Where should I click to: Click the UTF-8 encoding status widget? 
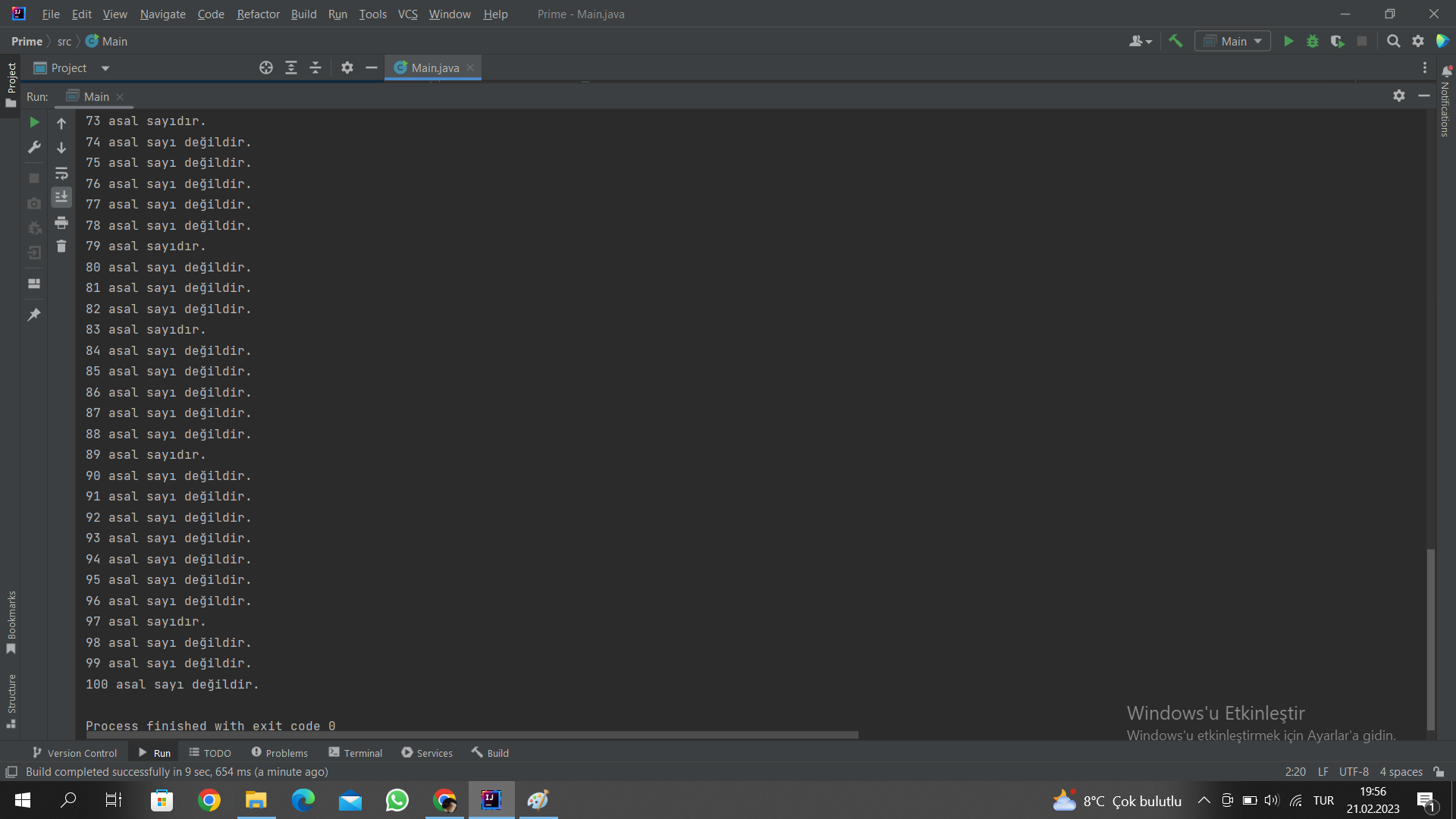tap(1354, 771)
